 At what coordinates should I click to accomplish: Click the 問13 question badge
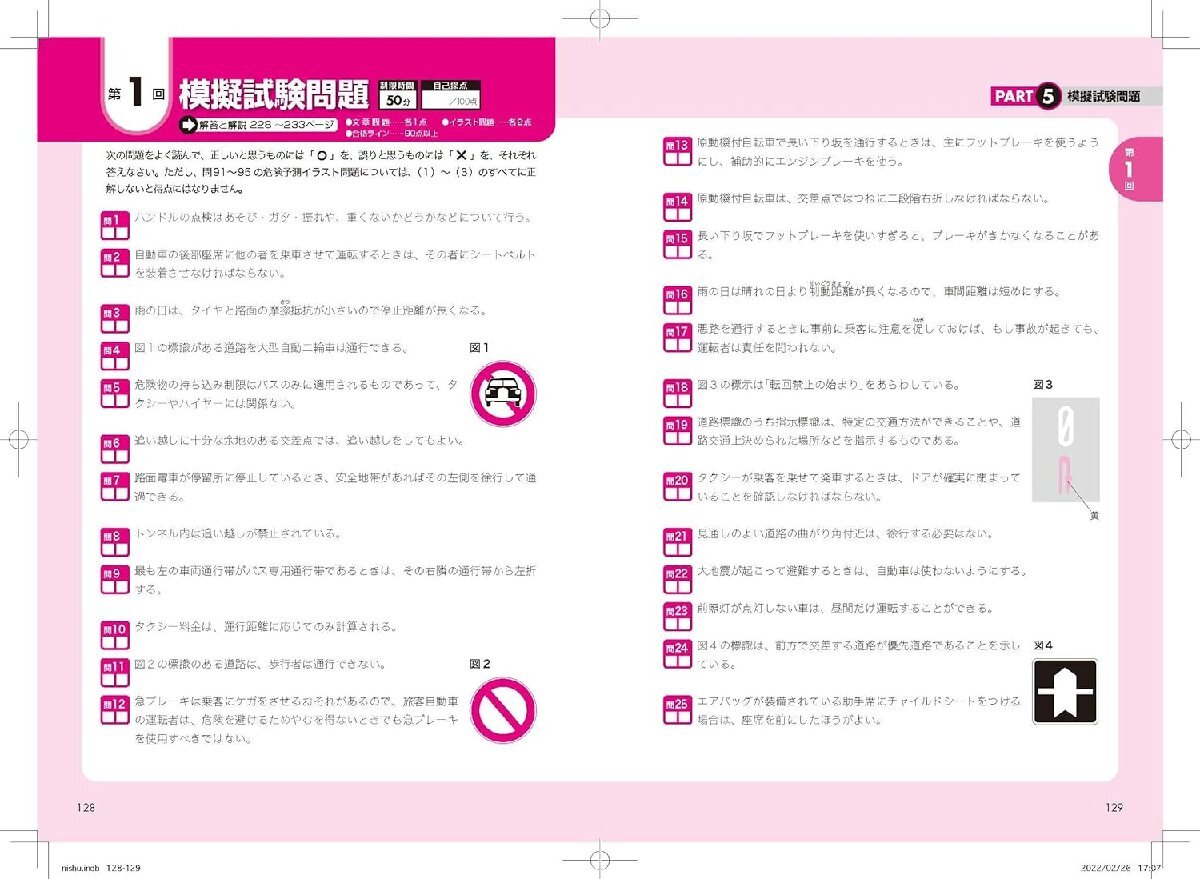678,150
